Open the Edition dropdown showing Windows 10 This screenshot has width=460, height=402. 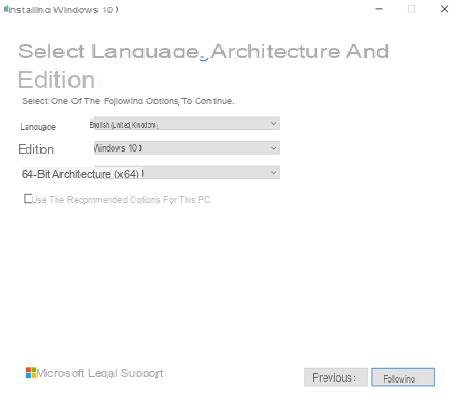tap(187, 148)
